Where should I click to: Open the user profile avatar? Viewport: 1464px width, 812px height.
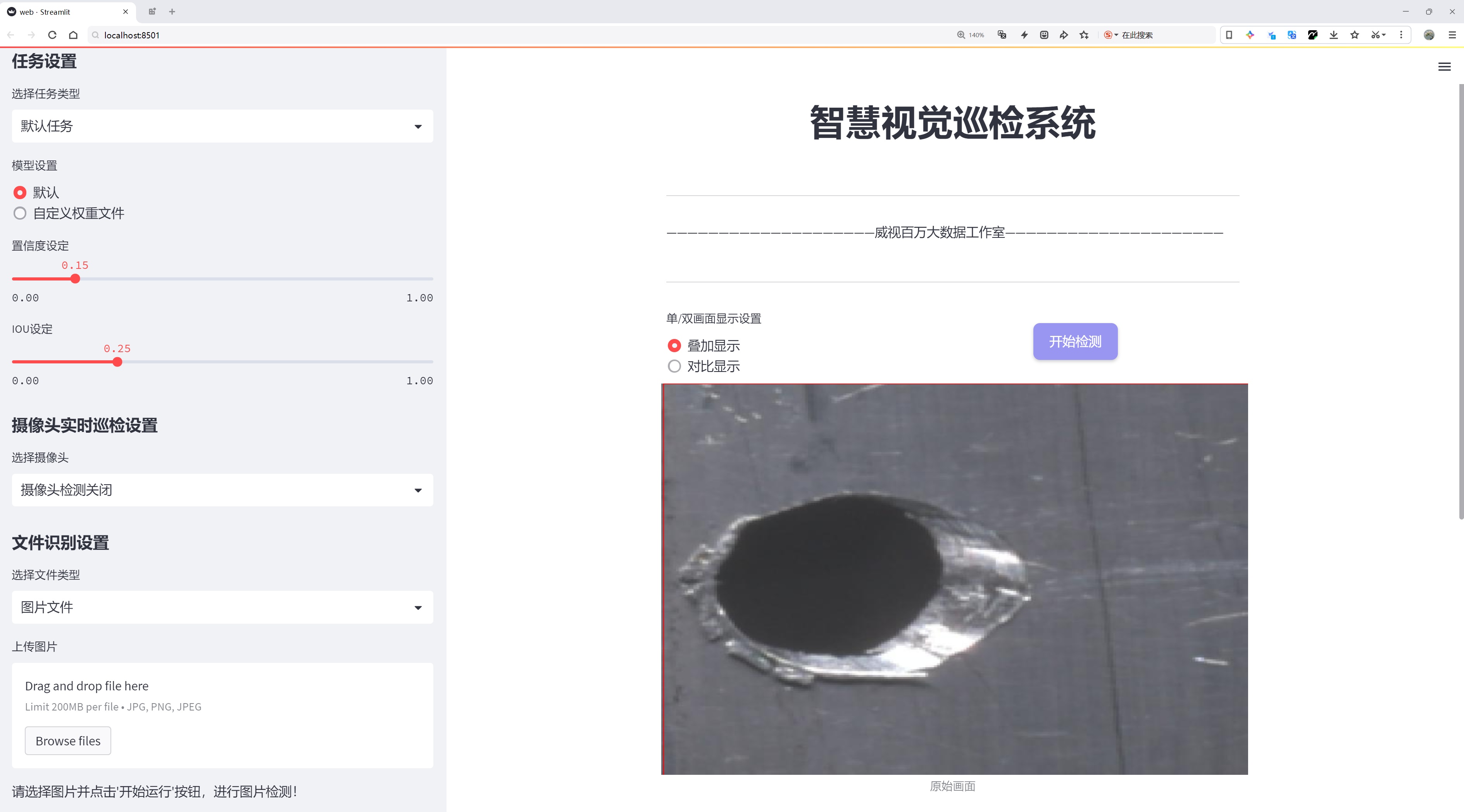click(x=1429, y=34)
